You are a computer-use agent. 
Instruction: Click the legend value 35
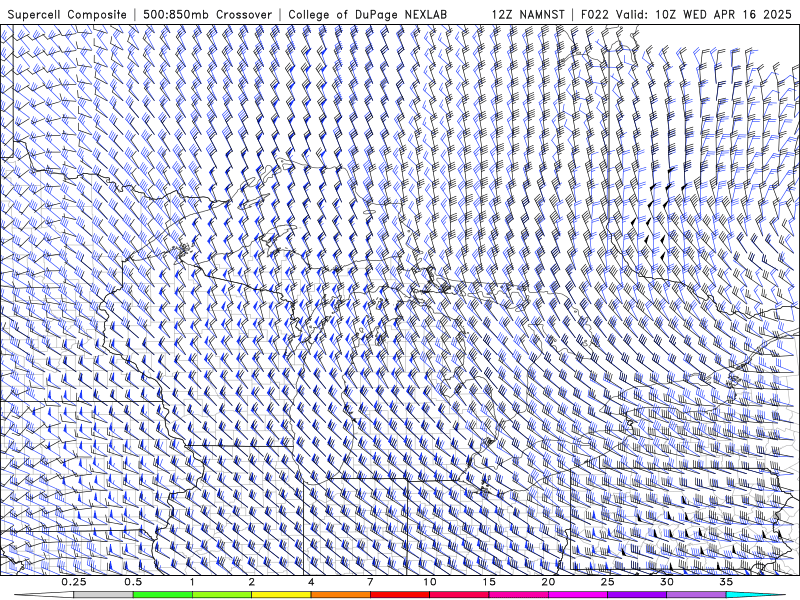pyautogui.click(x=726, y=582)
